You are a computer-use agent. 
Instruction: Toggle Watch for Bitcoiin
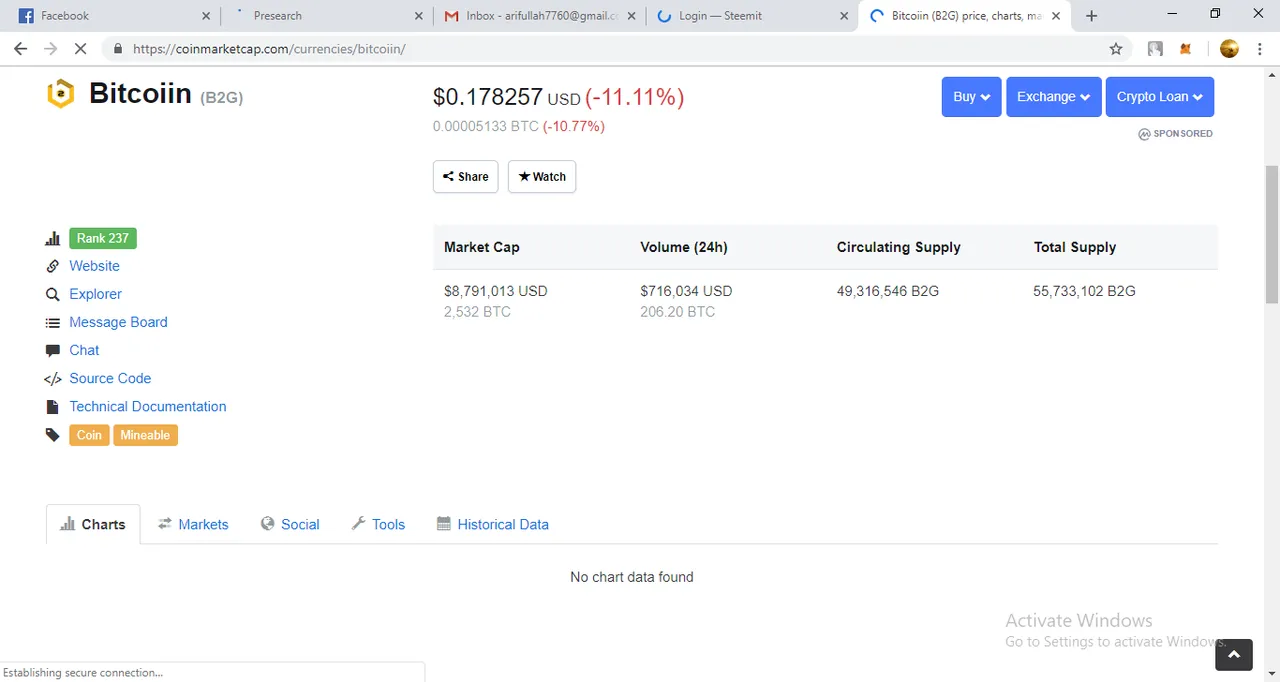(x=542, y=176)
